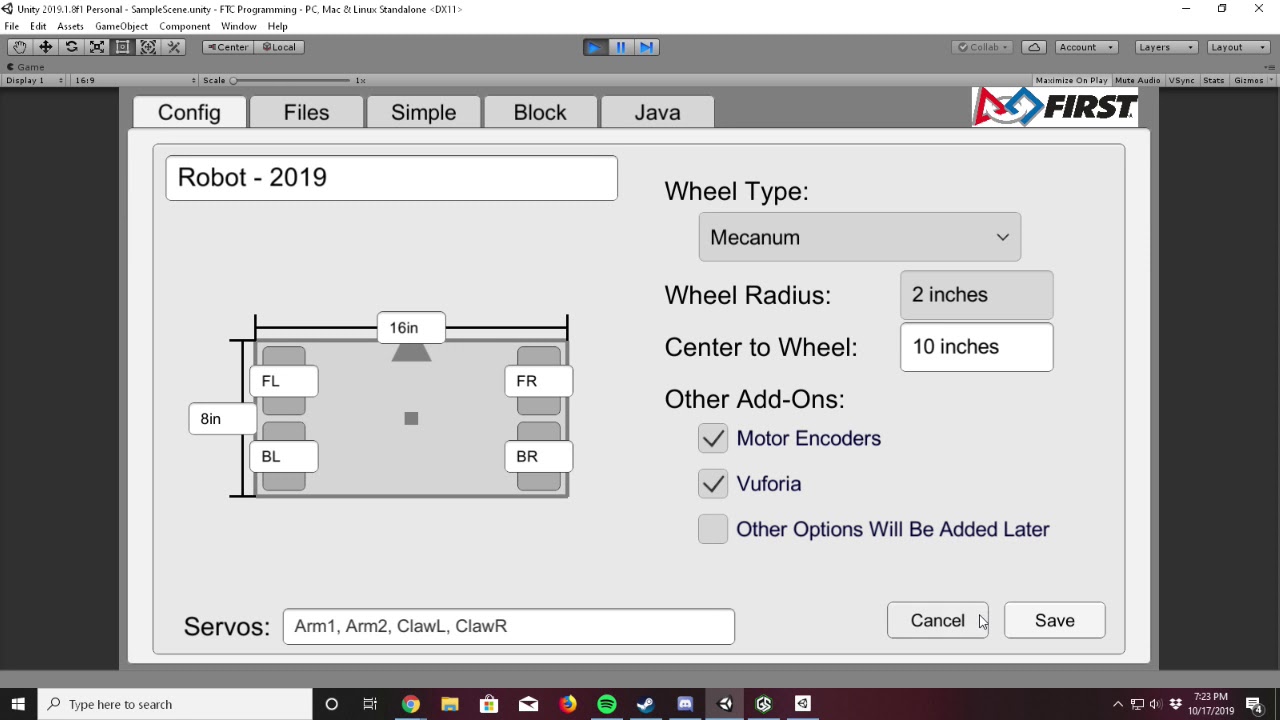This screenshot has width=1280, height=720.
Task: Select the Rotate tool
Action: tap(71, 47)
